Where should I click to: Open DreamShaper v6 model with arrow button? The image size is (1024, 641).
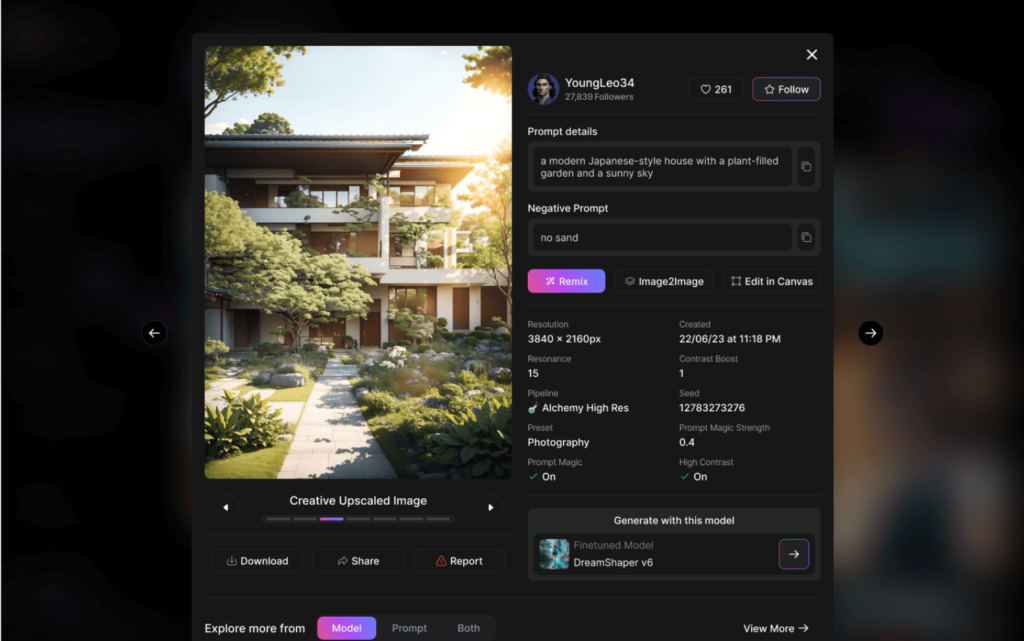tap(793, 554)
